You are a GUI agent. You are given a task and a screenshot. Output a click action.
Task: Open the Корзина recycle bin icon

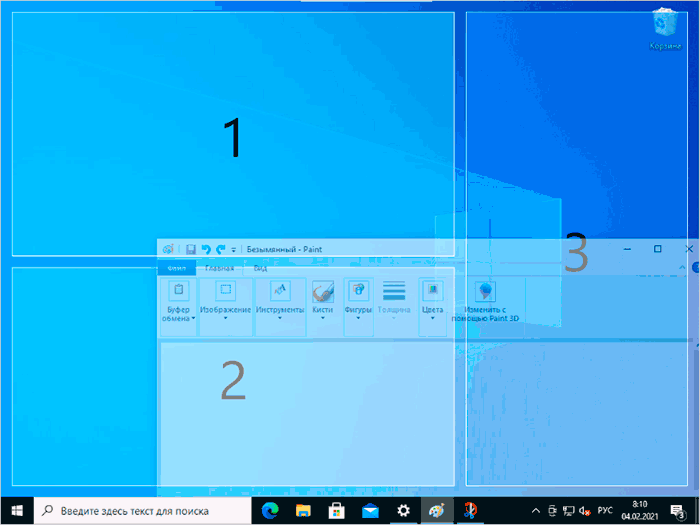click(x=665, y=29)
